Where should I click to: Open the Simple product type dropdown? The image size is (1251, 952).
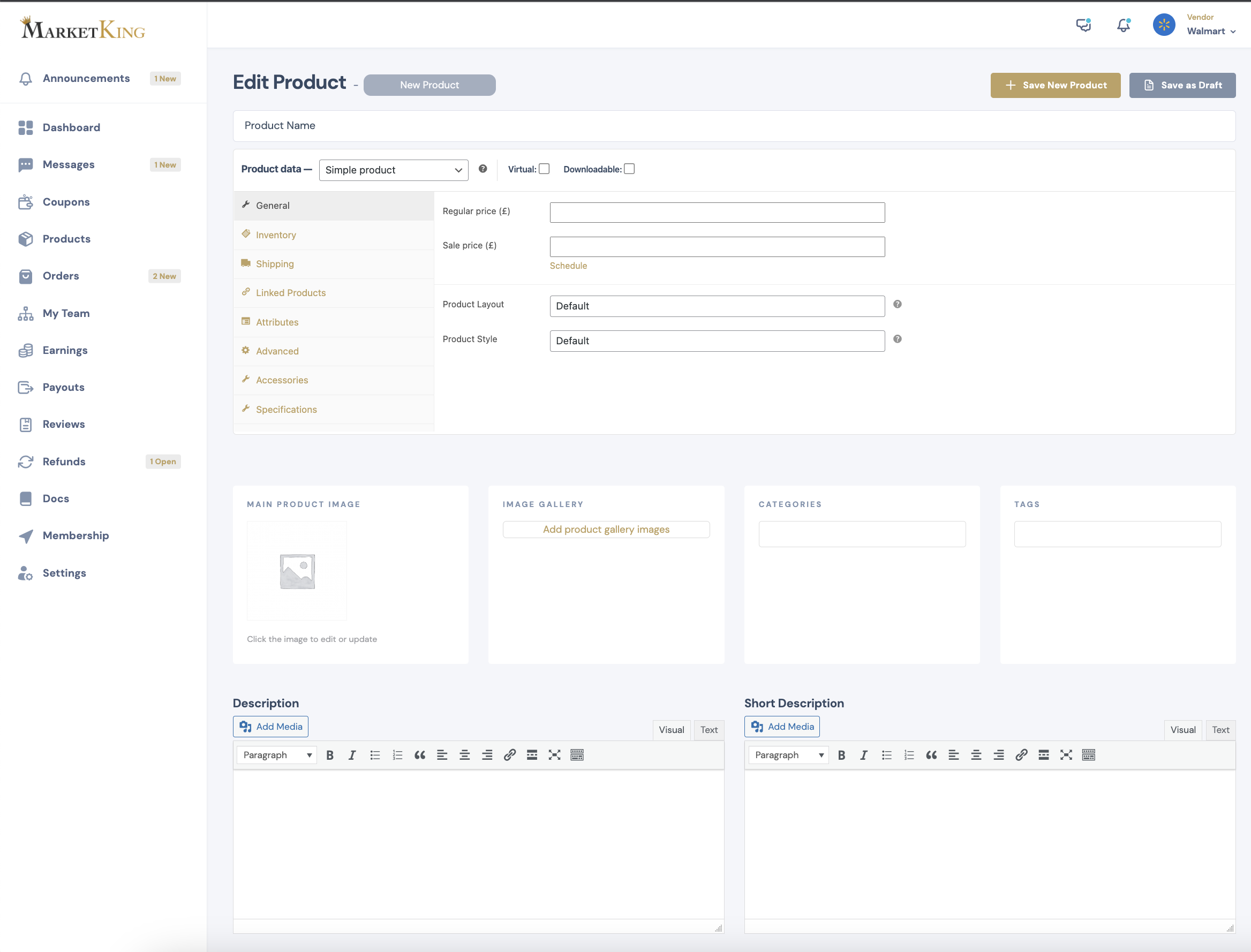394,170
